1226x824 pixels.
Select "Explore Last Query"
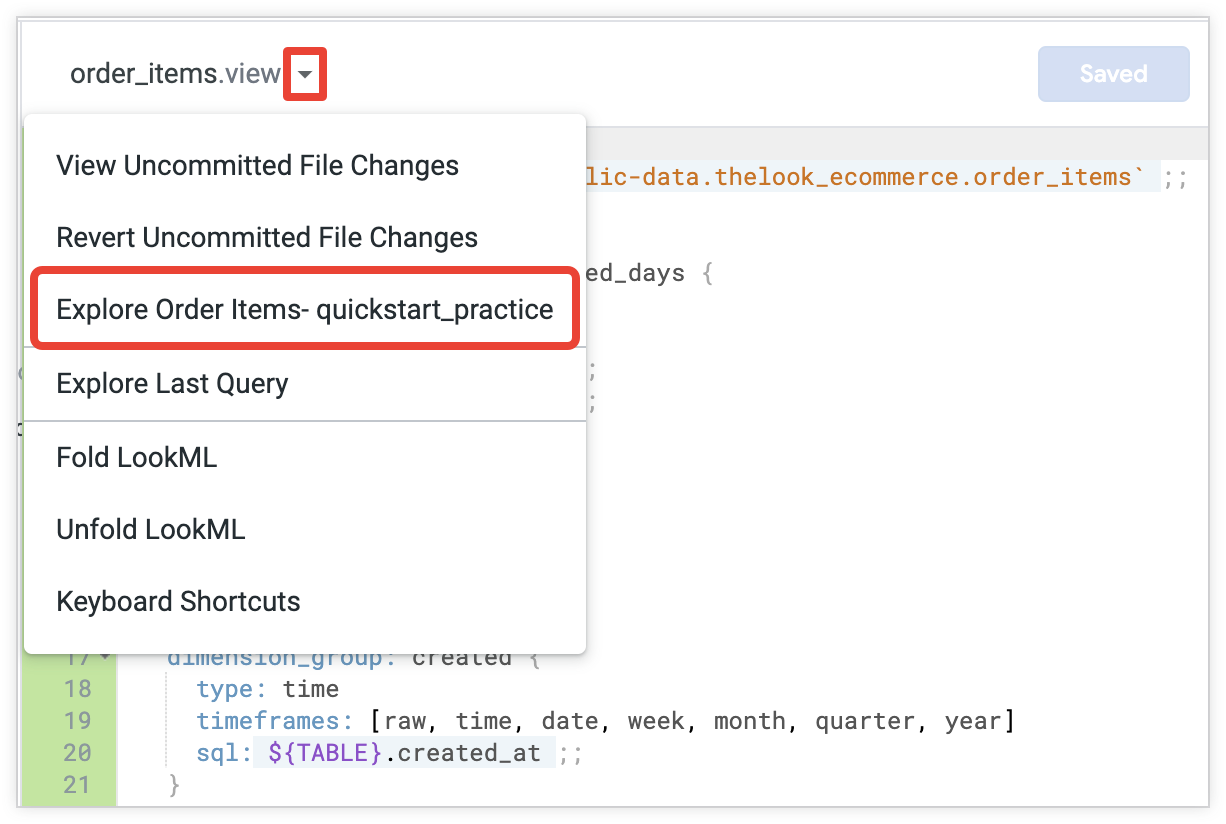172,383
